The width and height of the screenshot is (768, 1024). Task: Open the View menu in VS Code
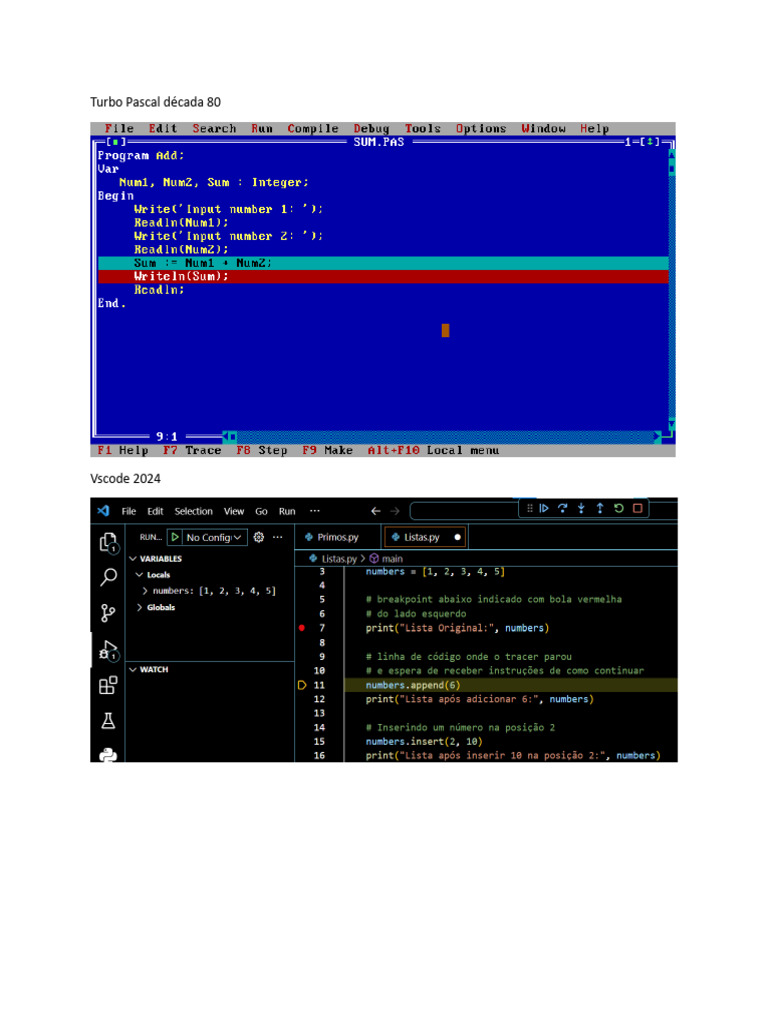pyautogui.click(x=234, y=511)
